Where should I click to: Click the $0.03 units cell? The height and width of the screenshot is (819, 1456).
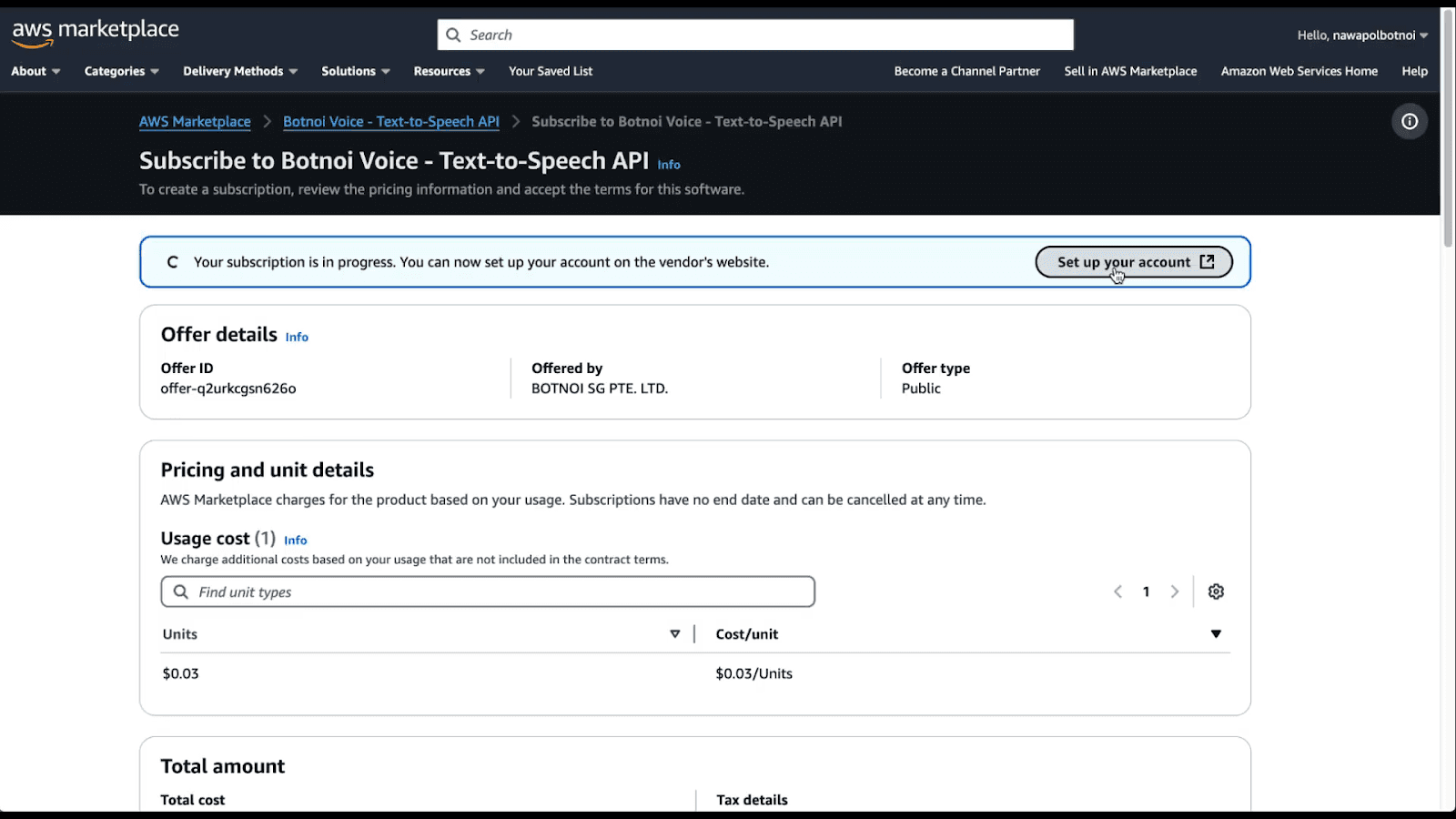[180, 673]
